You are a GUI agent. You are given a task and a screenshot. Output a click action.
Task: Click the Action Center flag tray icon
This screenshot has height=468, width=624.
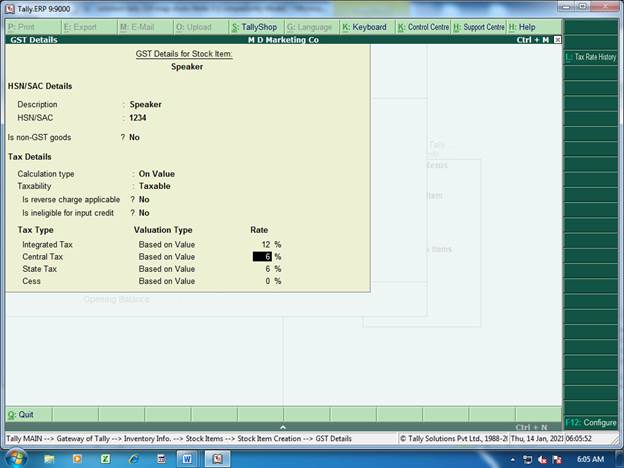(x=557, y=460)
